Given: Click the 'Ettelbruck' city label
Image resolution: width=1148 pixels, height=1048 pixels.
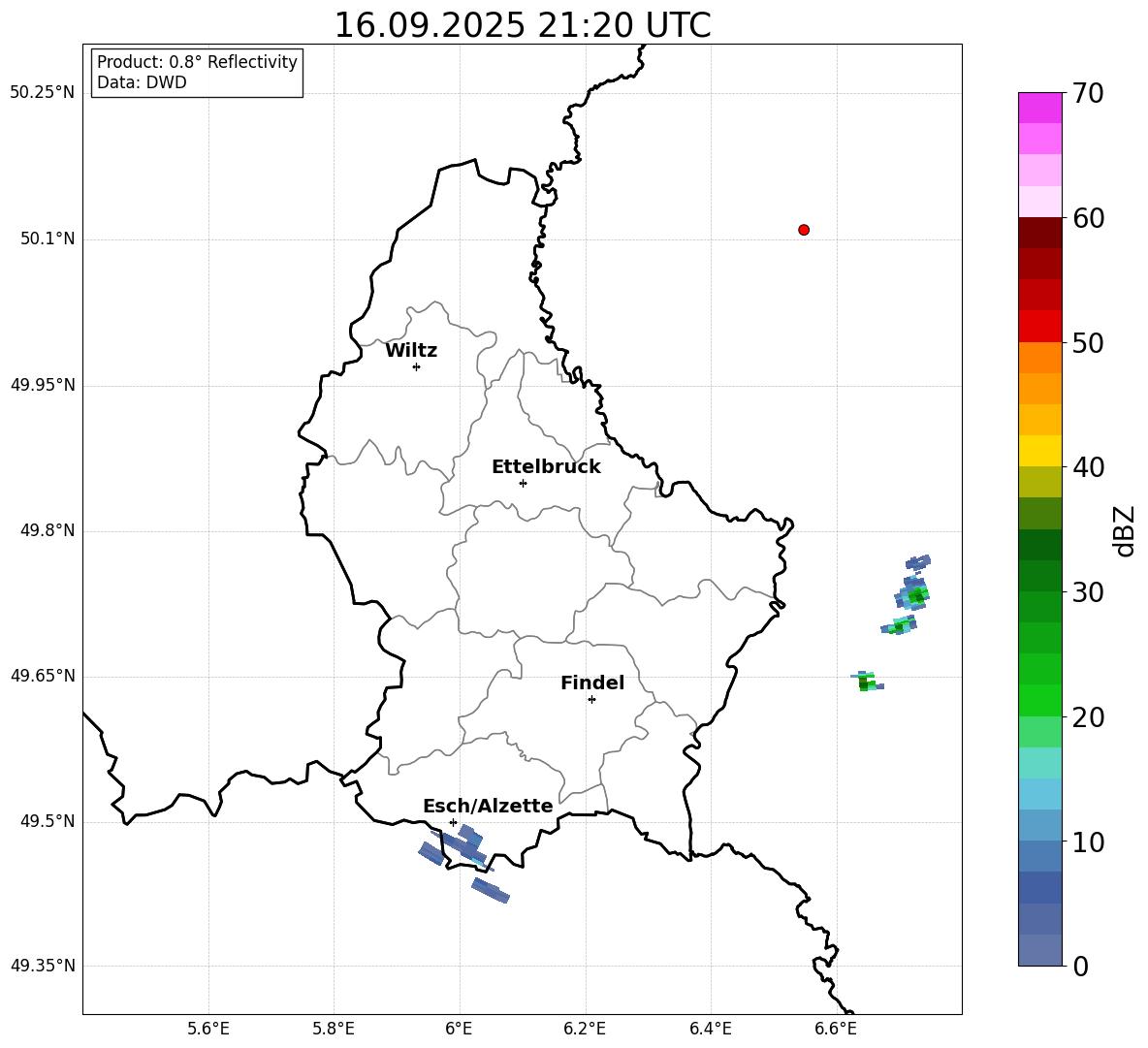Looking at the screenshot, I should point(546,467).
